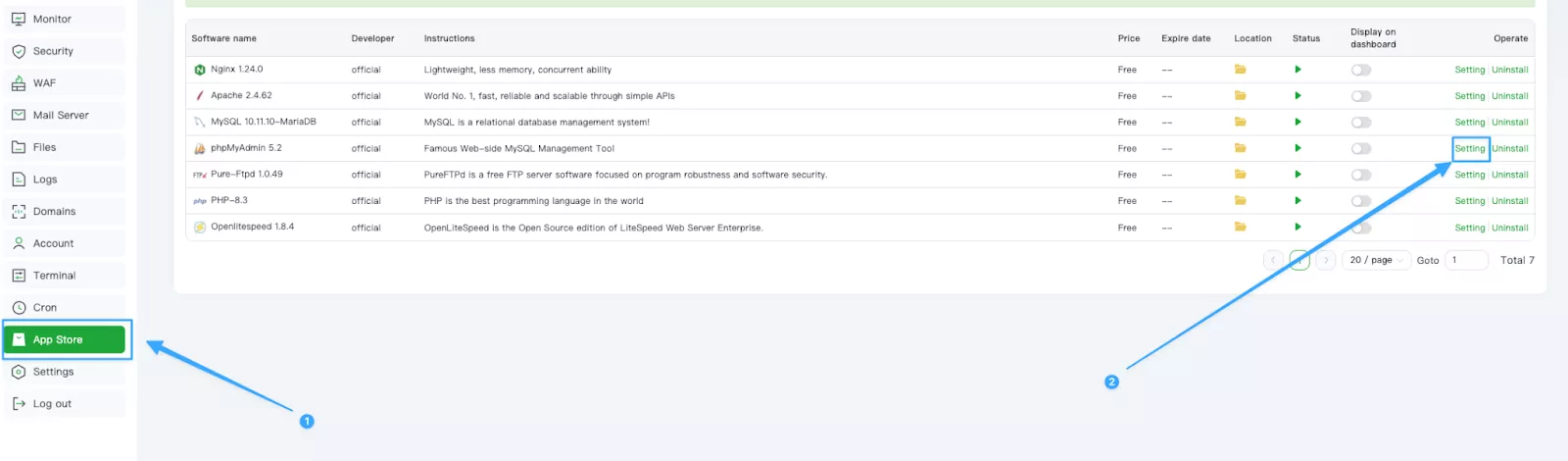Toggle MySQL display on dashboard
The height and width of the screenshot is (461, 1568).
1361,123
